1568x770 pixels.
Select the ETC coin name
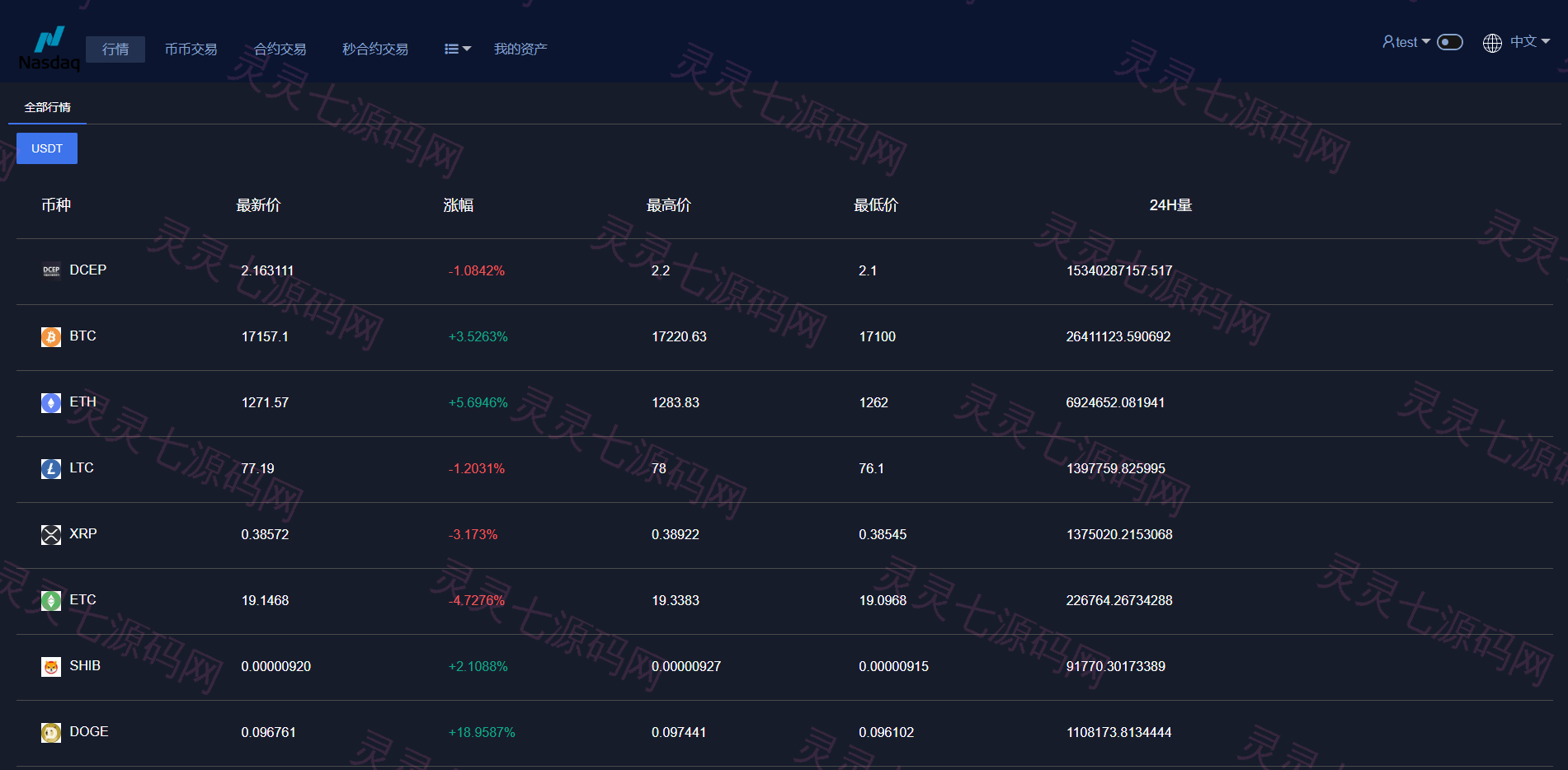83,599
